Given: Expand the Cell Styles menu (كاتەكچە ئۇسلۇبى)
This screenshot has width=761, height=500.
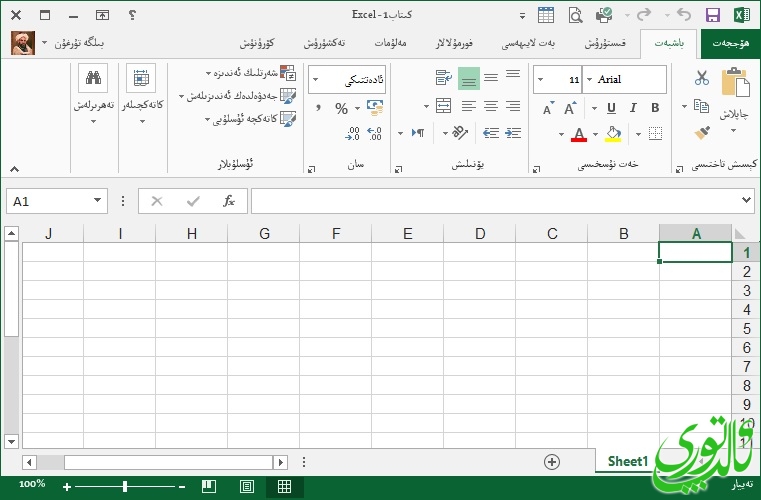Looking at the screenshot, I should click(250, 119).
